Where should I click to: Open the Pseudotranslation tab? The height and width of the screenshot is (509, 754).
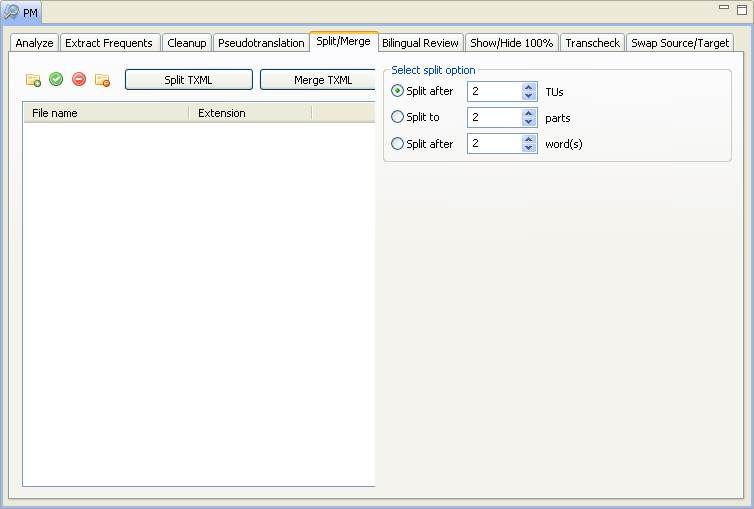click(261, 43)
